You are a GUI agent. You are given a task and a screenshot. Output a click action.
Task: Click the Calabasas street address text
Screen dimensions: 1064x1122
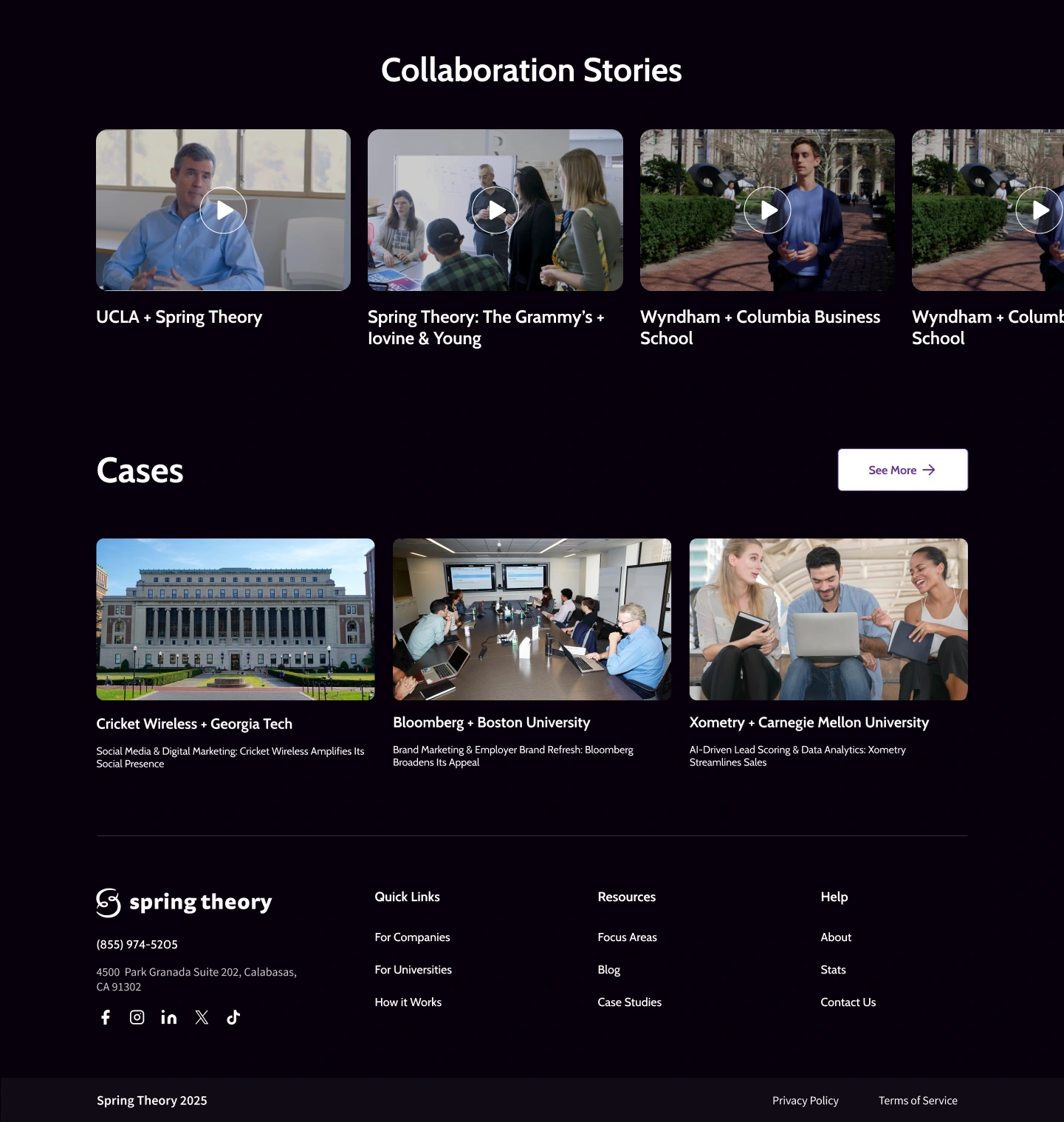tap(196, 979)
